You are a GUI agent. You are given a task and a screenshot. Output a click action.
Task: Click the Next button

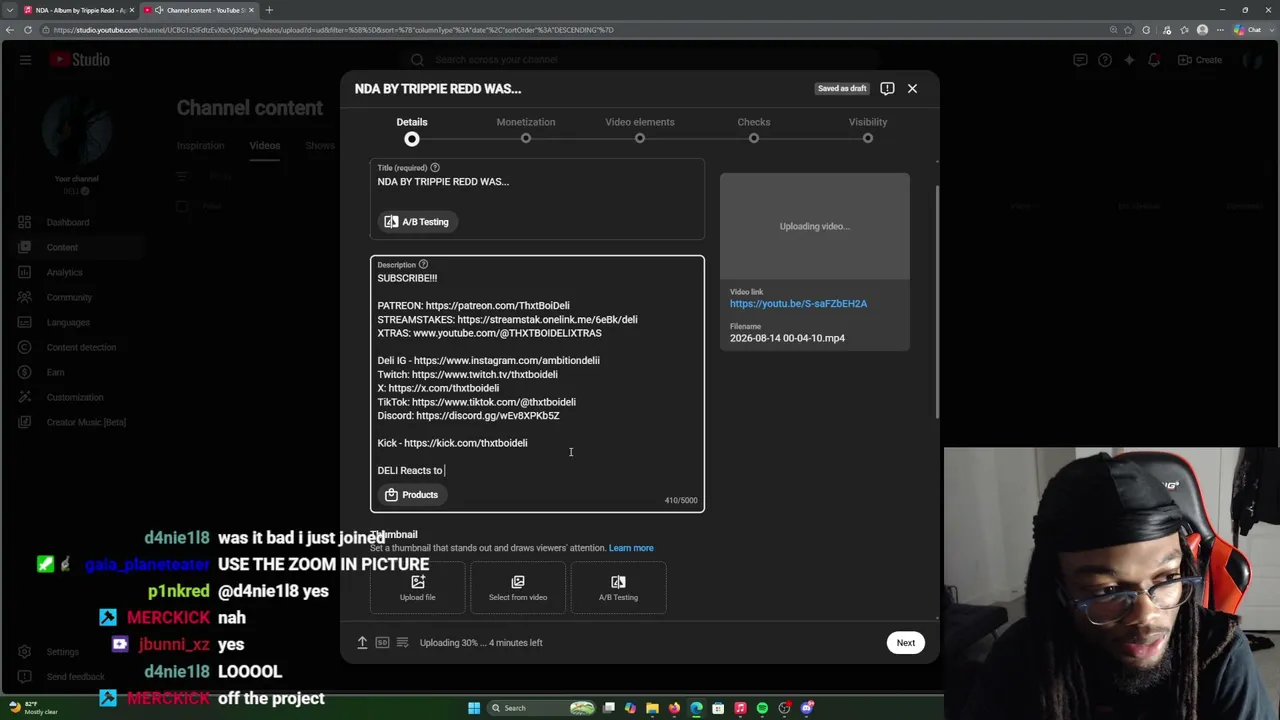pyautogui.click(x=905, y=643)
